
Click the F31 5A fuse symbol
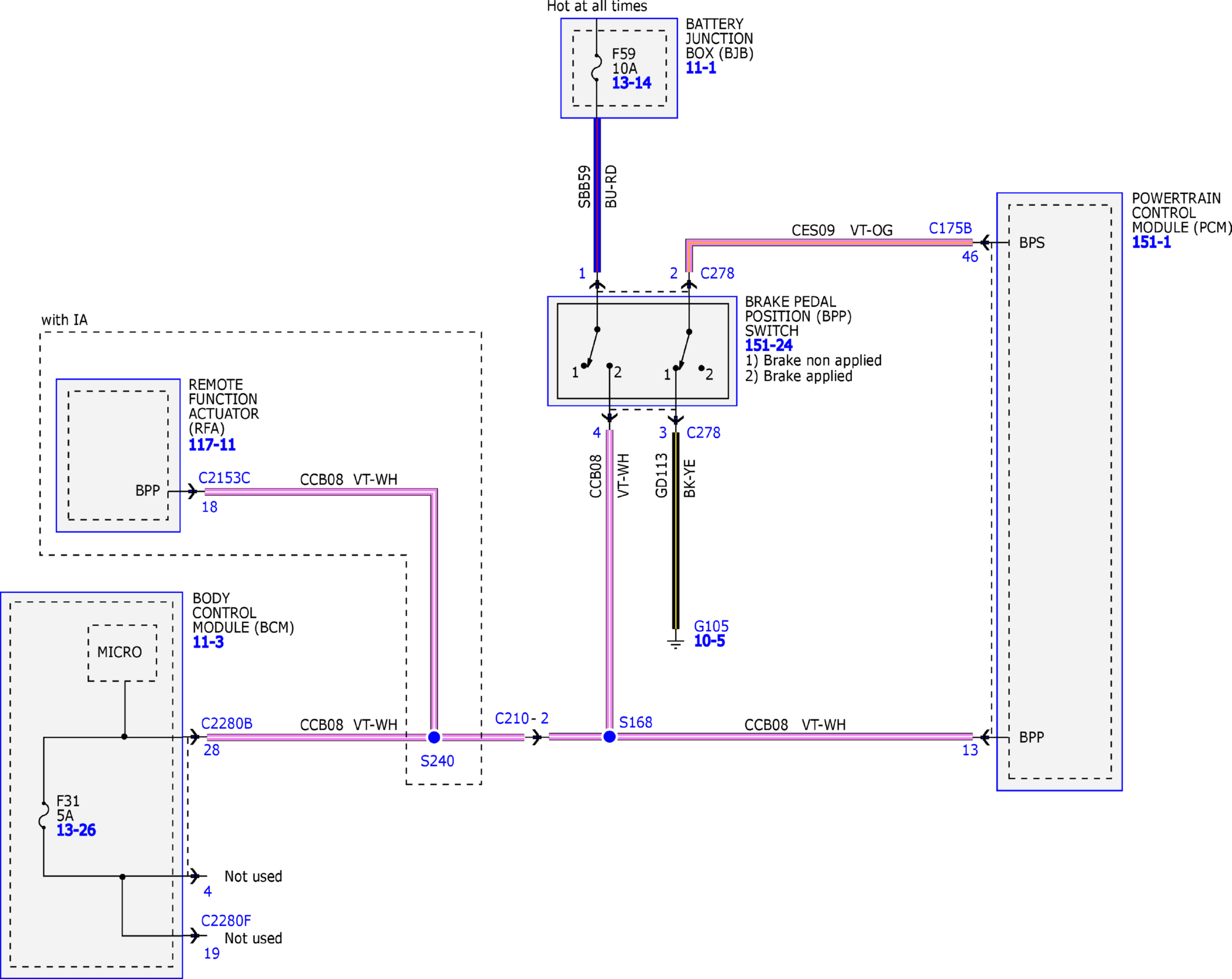point(44,816)
